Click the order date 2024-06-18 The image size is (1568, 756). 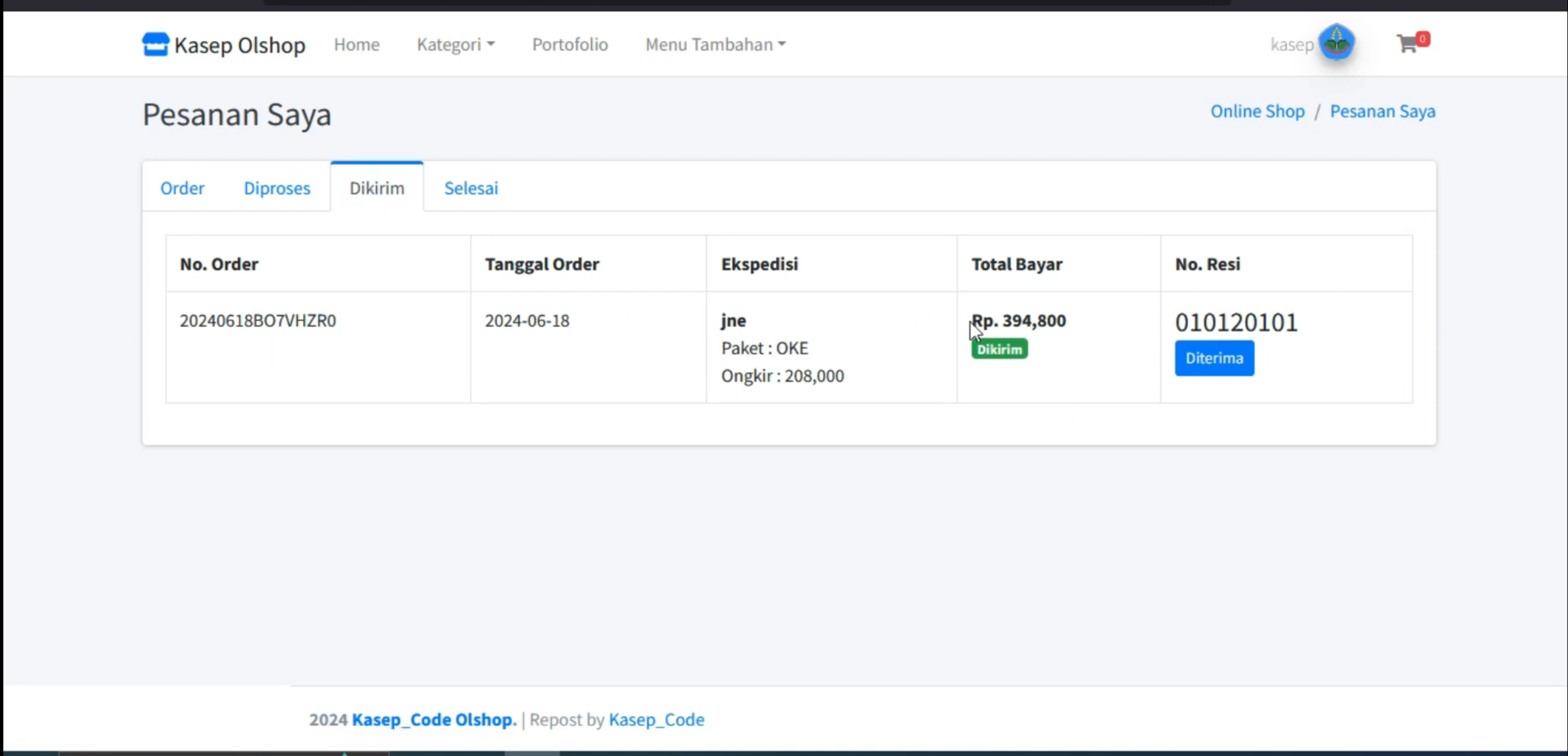click(x=527, y=320)
